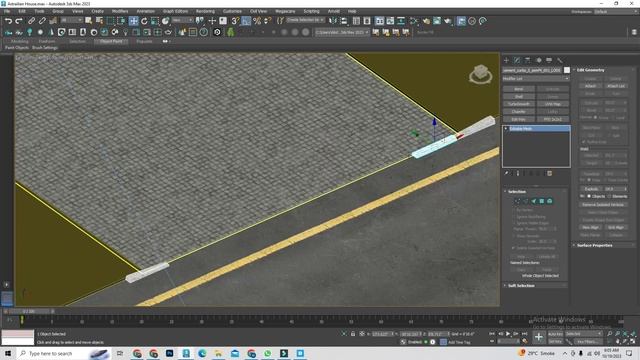Image resolution: width=640 pixels, height=360 pixels.
Task: Toggle the Refine Ends checkbox
Action: coord(584,142)
